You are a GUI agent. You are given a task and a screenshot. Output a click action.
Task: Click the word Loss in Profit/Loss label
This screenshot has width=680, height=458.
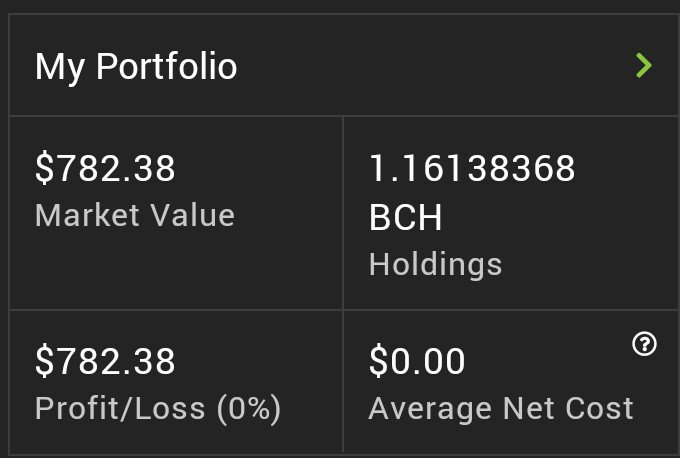170,409
